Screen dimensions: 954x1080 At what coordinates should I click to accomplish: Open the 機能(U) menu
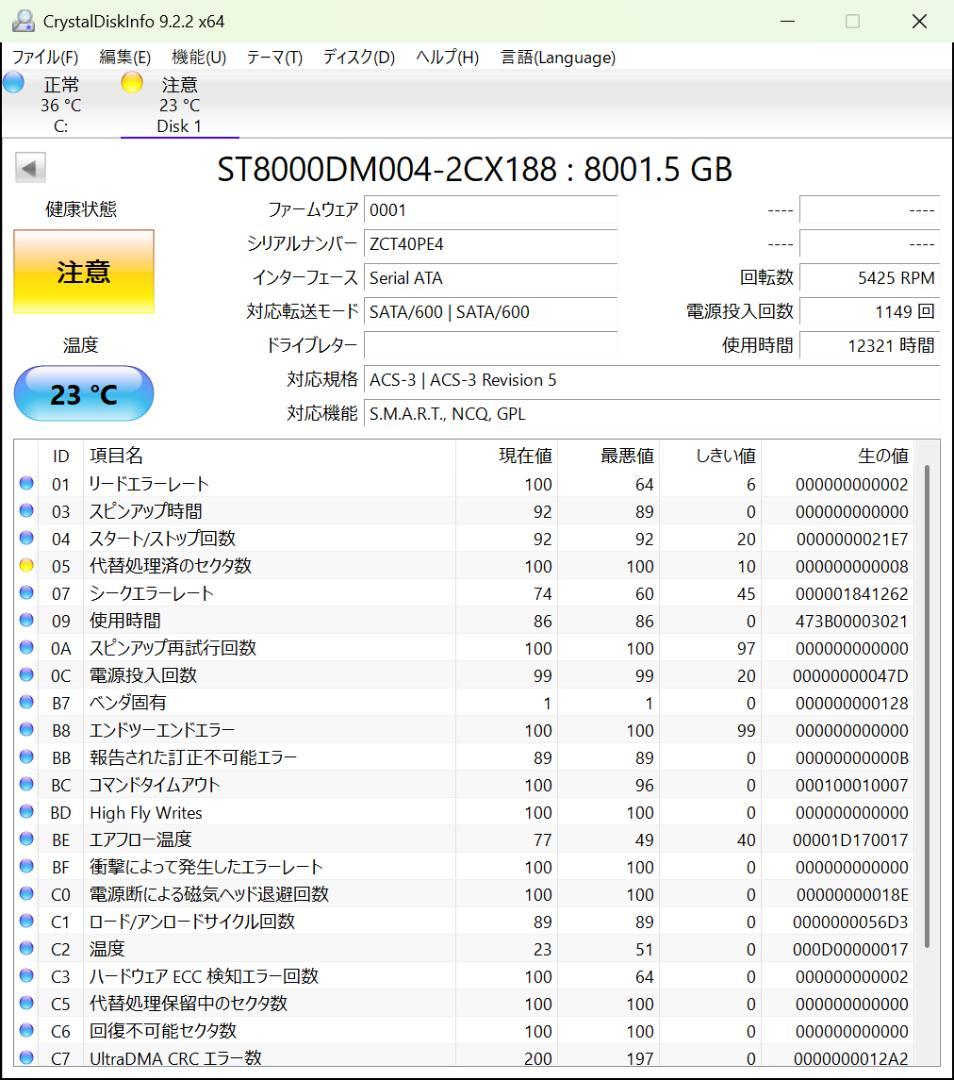[x=196, y=57]
